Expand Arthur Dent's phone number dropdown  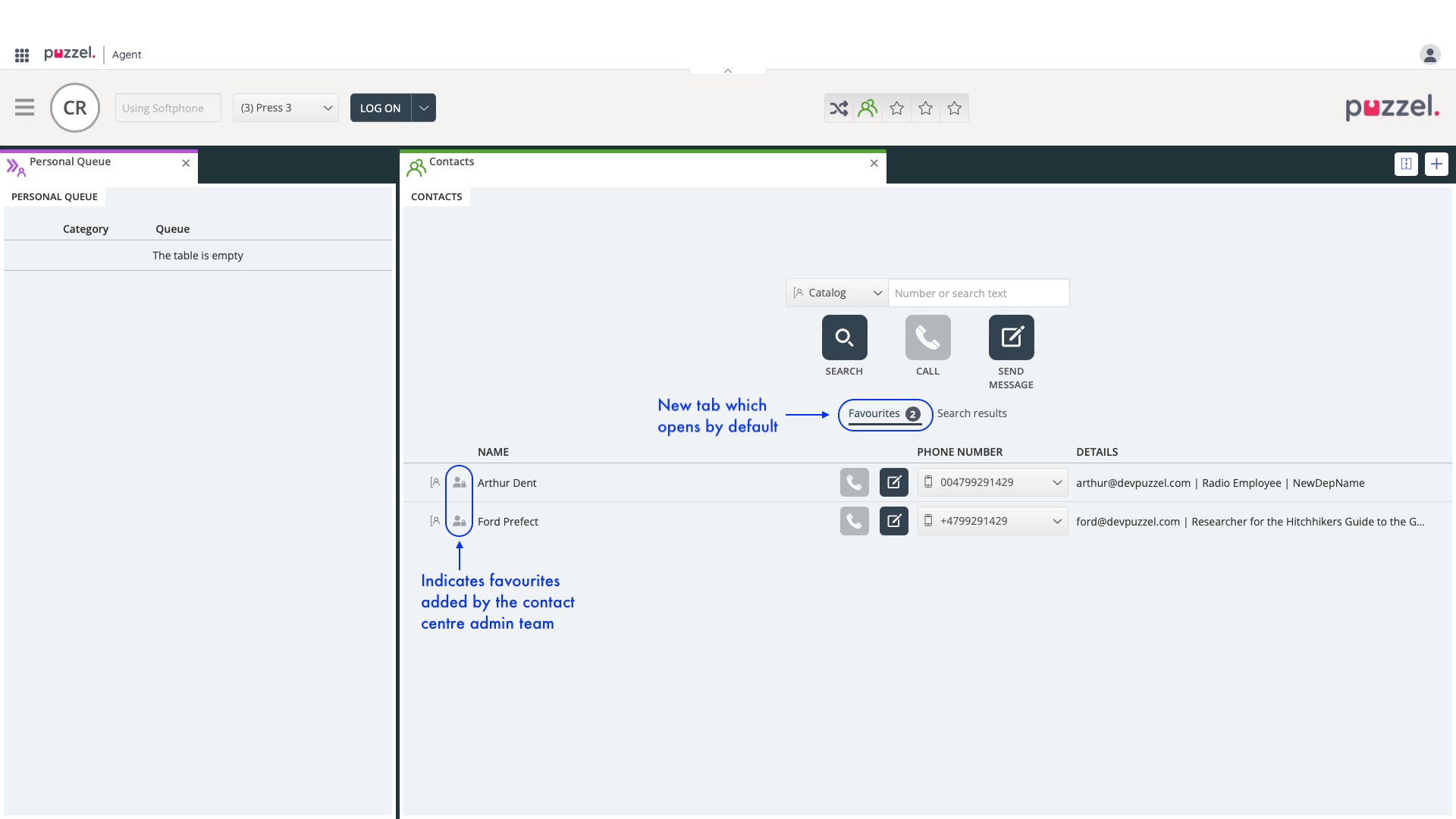tap(1056, 482)
